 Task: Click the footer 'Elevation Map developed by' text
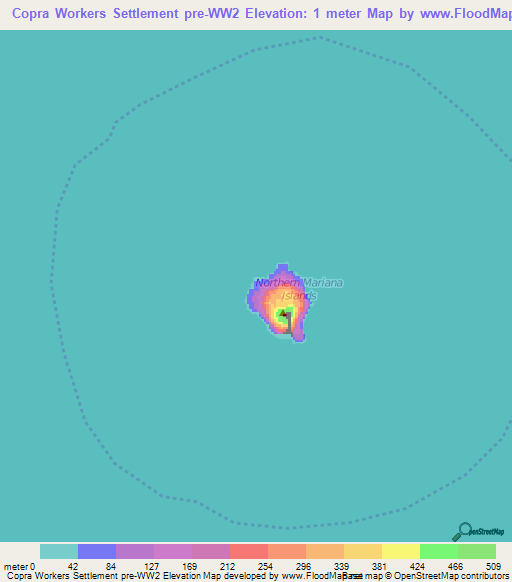point(221,576)
